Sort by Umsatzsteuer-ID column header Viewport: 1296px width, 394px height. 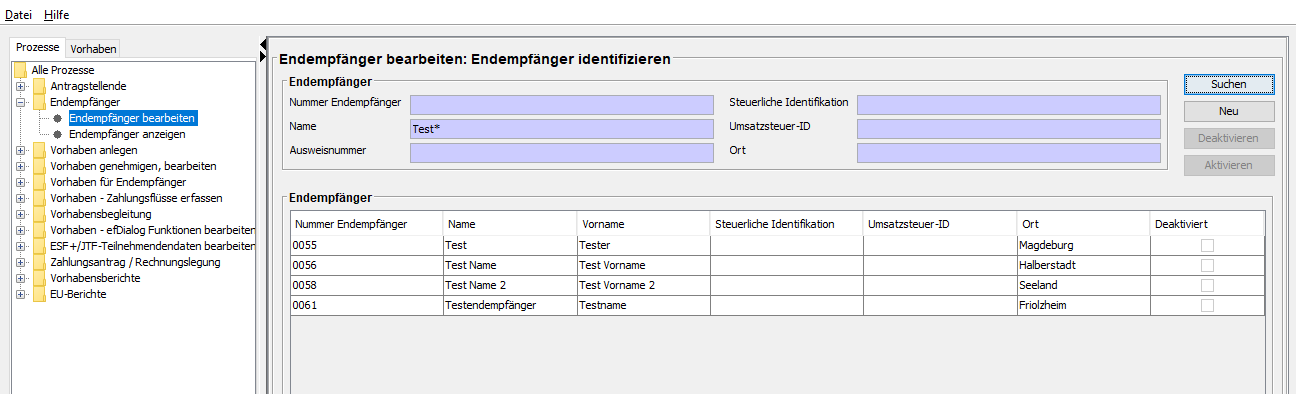pos(940,224)
